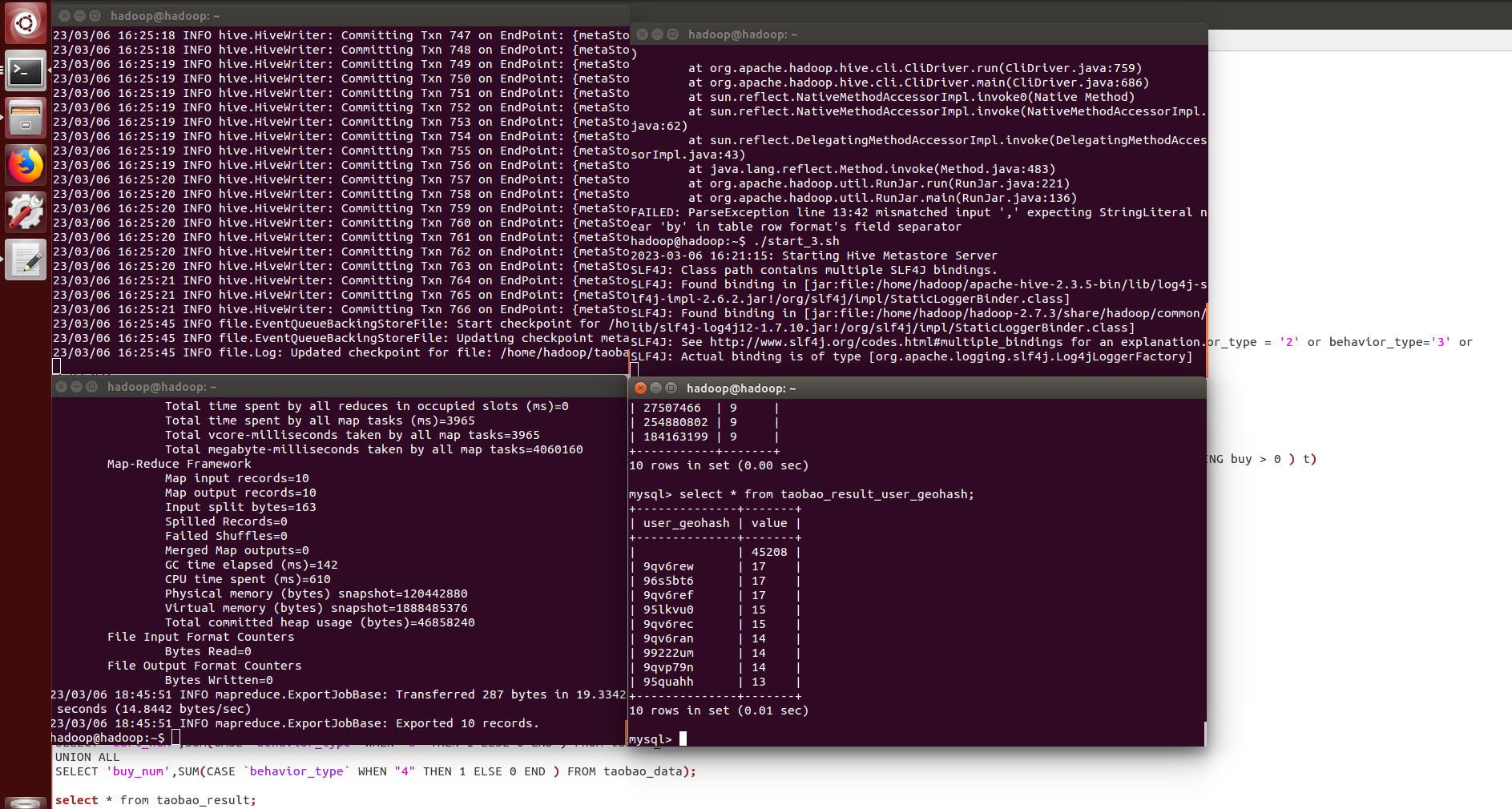Click the mysql terminal title bar text
1512x809 pixels.
[x=741, y=388]
